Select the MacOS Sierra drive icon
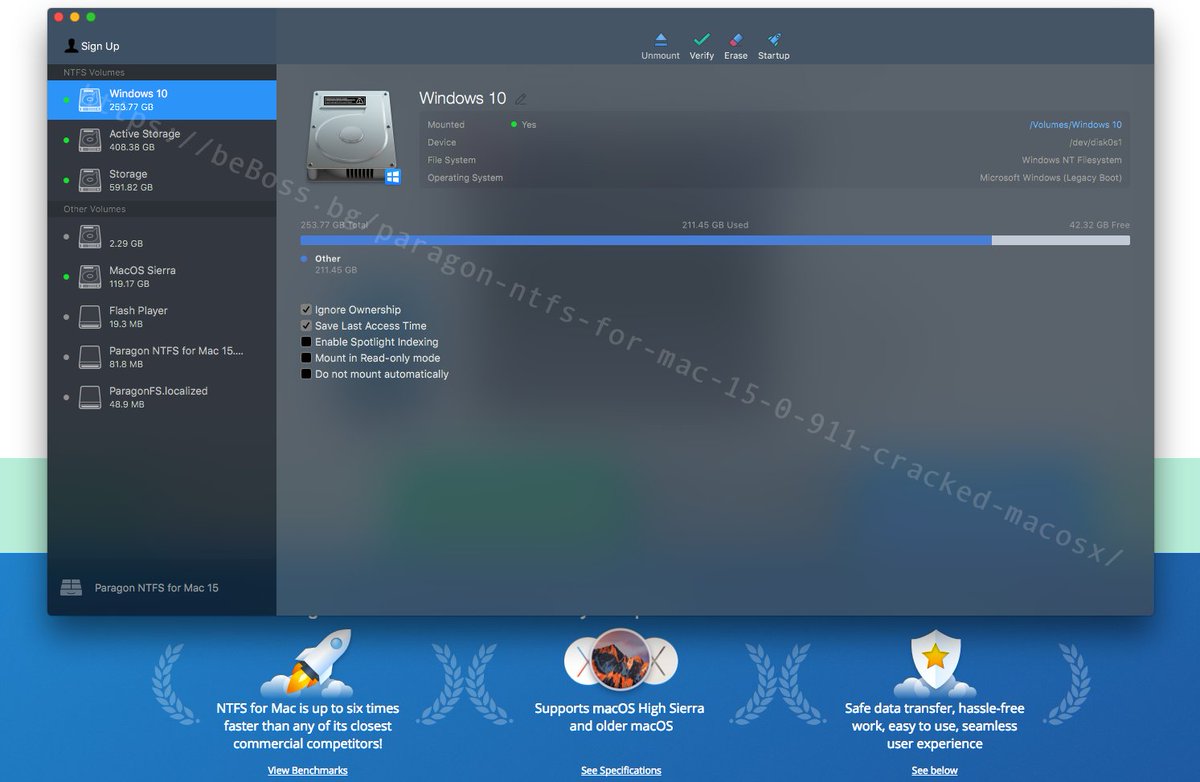 coord(91,277)
